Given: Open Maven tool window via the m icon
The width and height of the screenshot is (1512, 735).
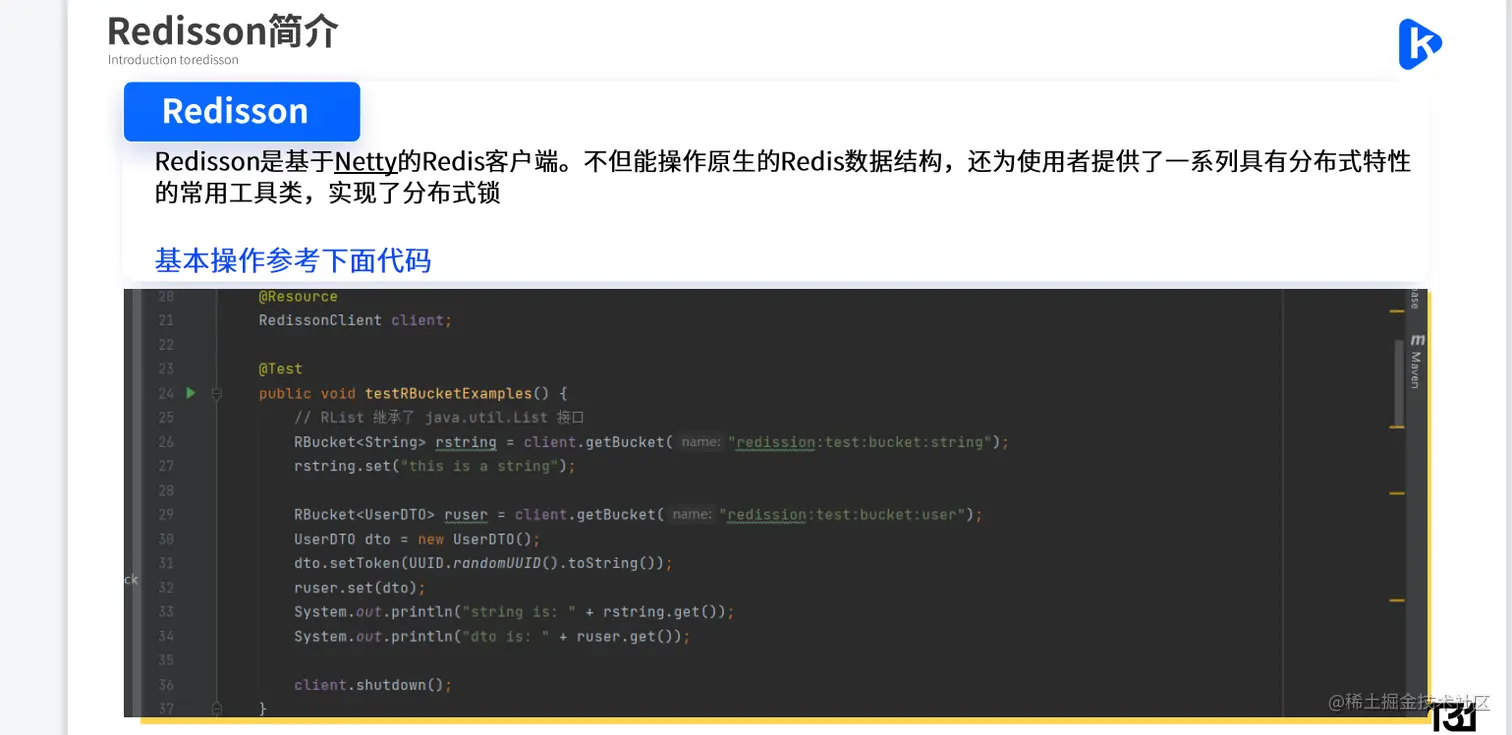Looking at the screenshot, I should [1416, 340].
